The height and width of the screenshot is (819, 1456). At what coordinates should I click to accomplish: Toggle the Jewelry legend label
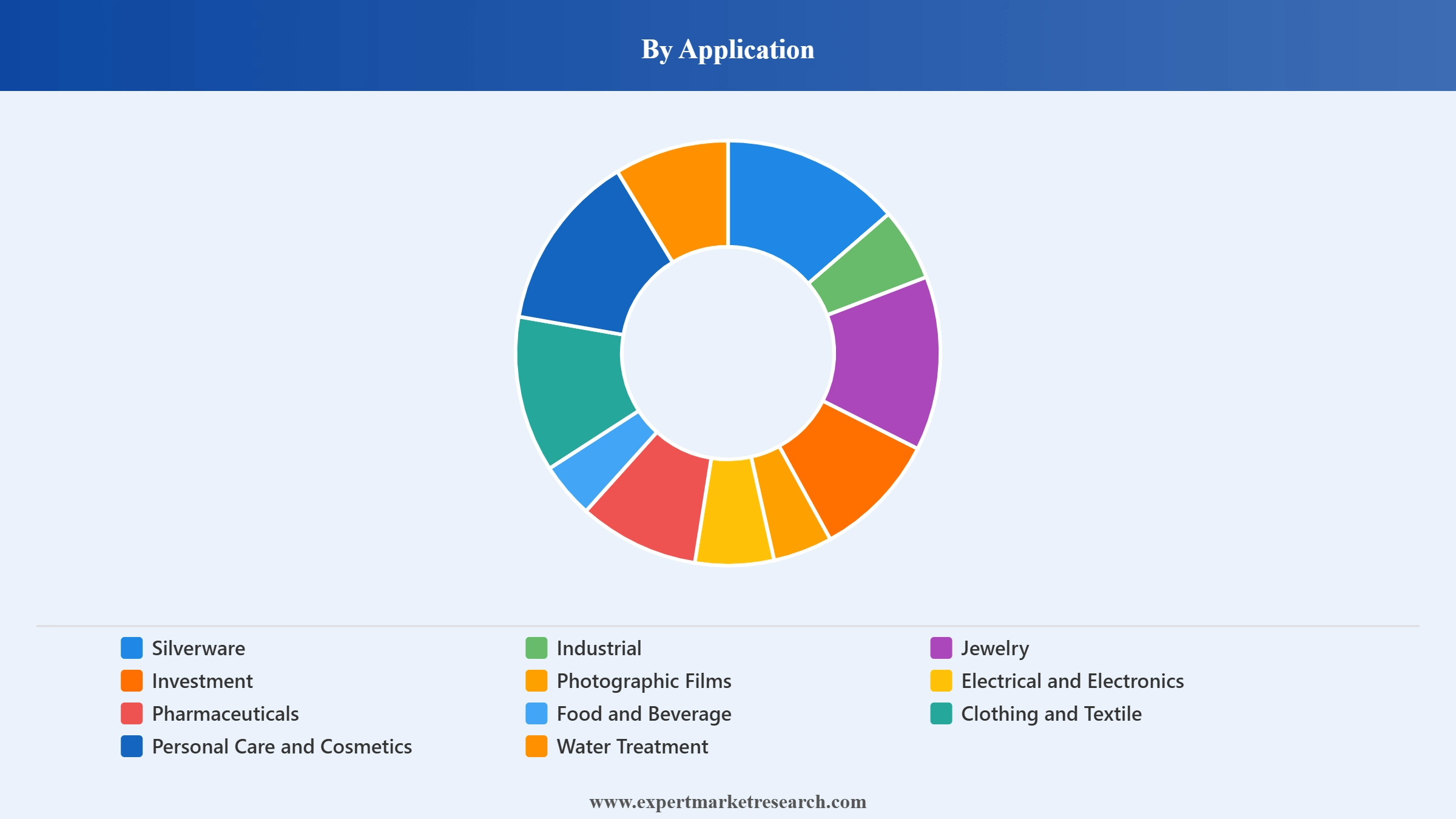point(995,649)
